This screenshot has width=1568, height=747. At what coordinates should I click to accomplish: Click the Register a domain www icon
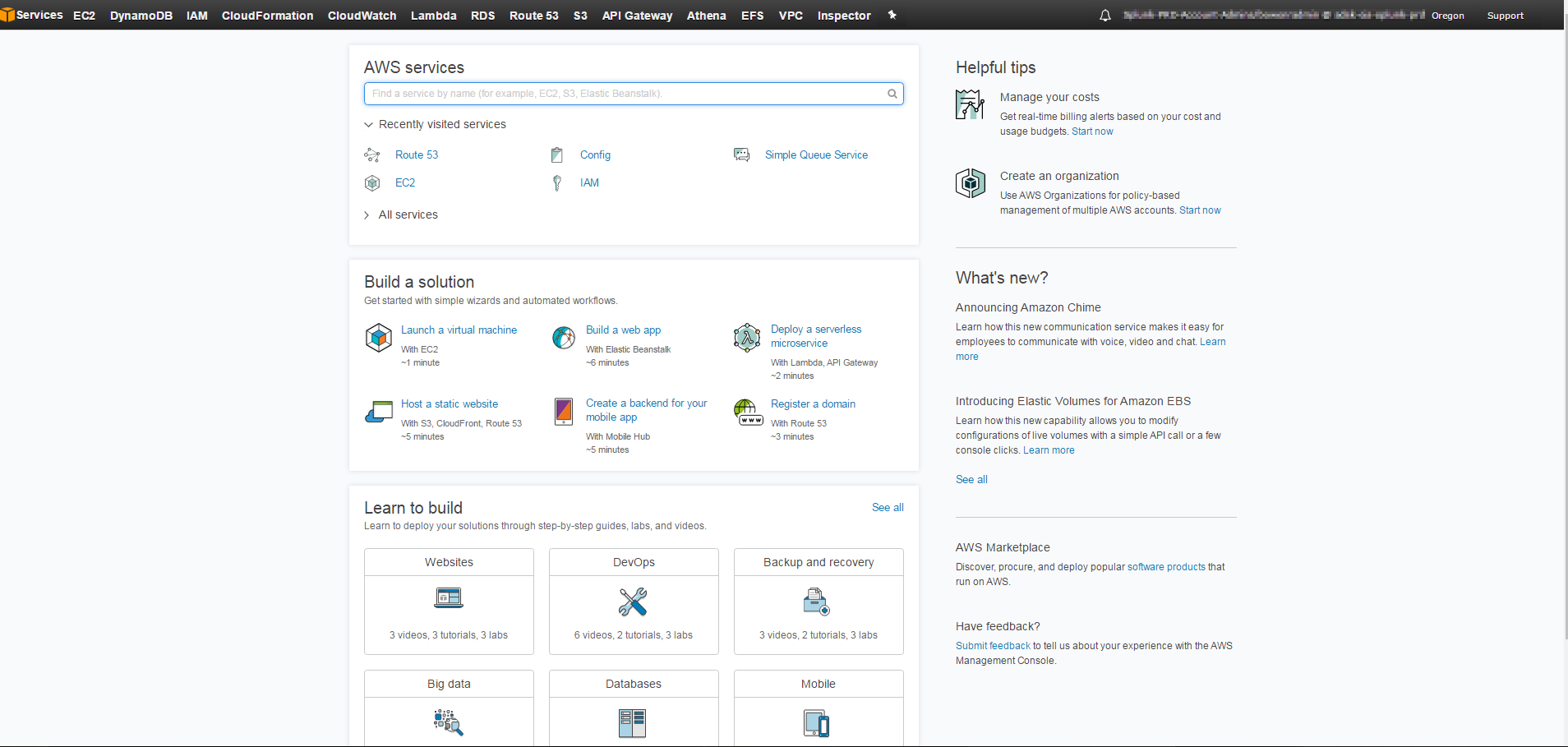(748, 412)
